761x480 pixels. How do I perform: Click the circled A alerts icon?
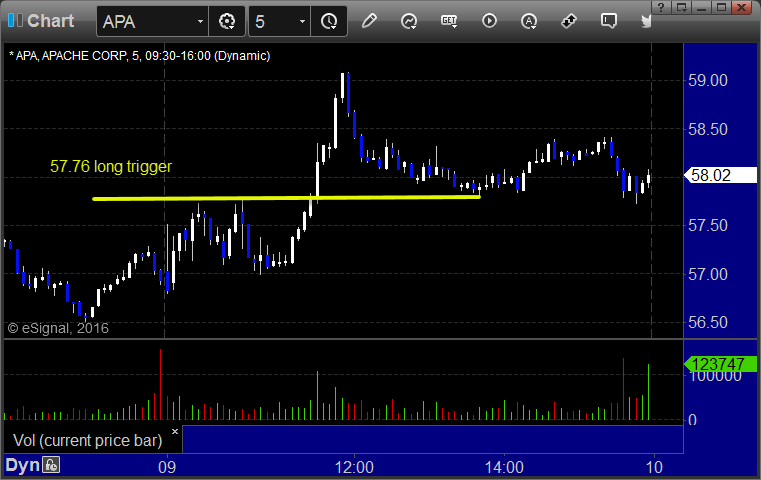529,21
